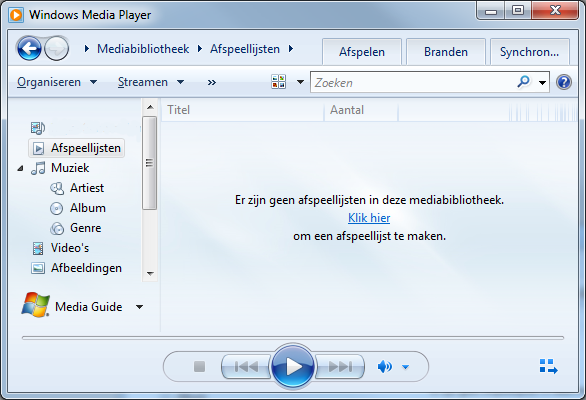The image size is (586, 400).
Task: Open the Media Guide dropdown arrow
Action: [139, 307]
